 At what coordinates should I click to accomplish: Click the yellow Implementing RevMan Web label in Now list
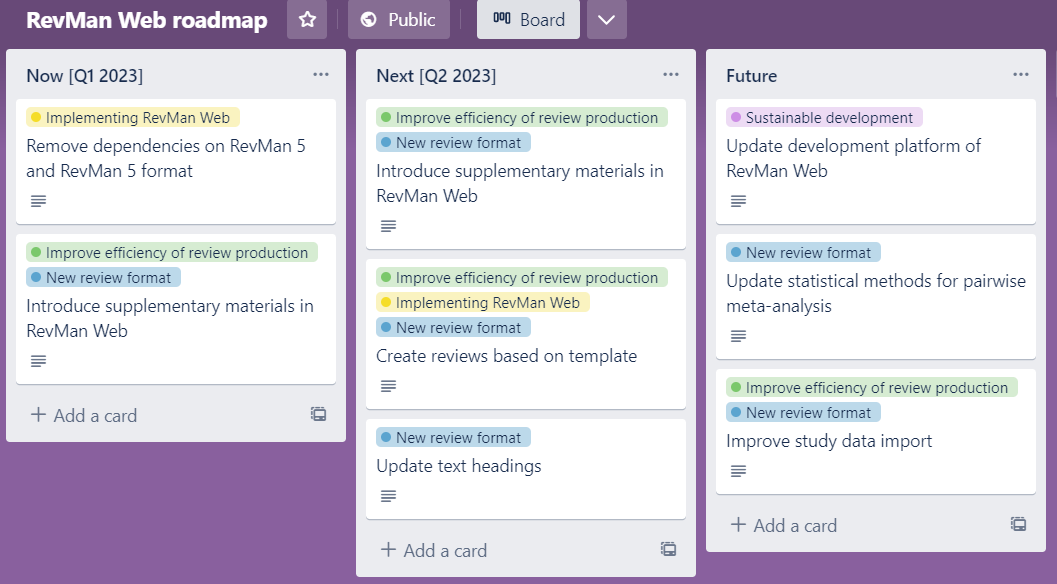pos(132,118)
